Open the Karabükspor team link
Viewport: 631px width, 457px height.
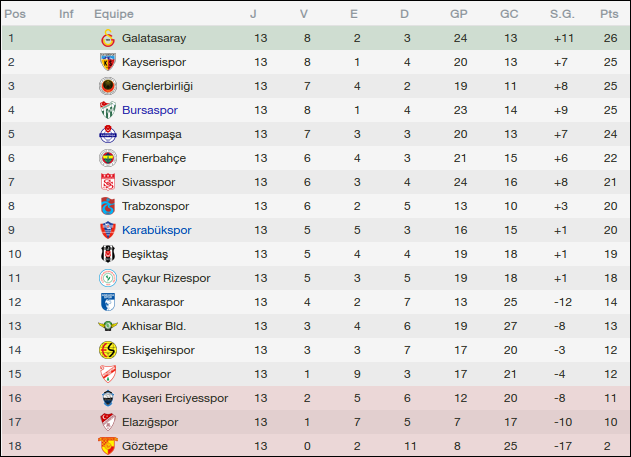click(156, 230)
